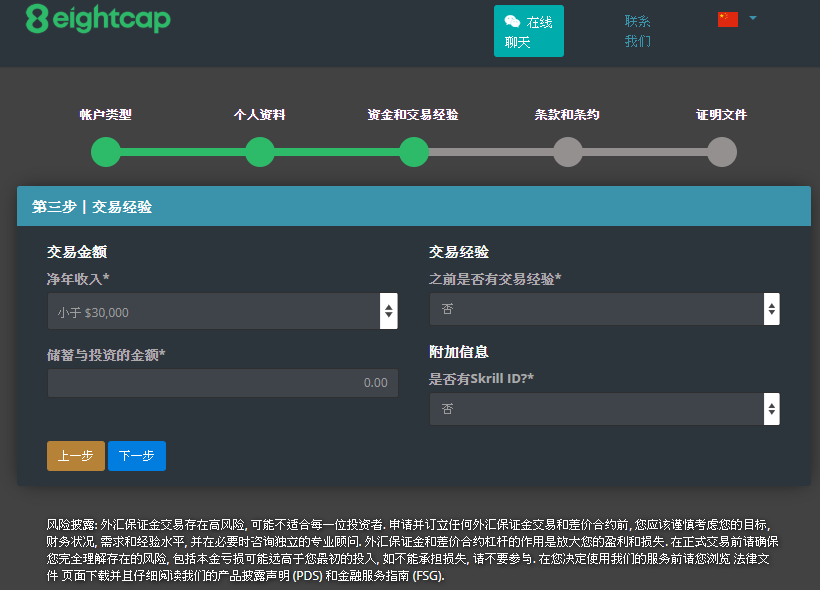
Task: Click the 联系我们 contact link
Action: pos(637,31)
